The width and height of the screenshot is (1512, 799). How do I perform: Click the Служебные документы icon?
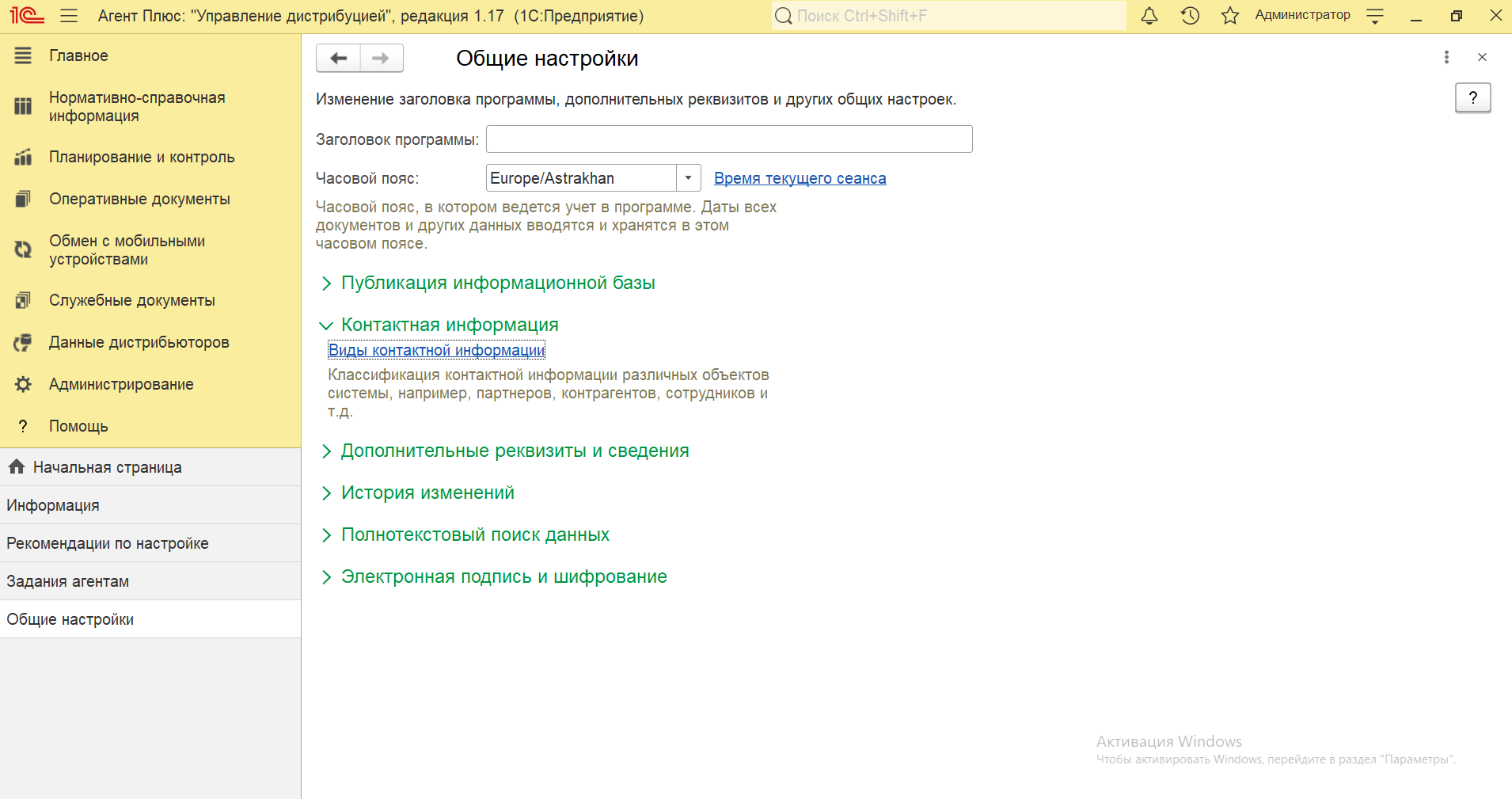[x=23, y=300]
